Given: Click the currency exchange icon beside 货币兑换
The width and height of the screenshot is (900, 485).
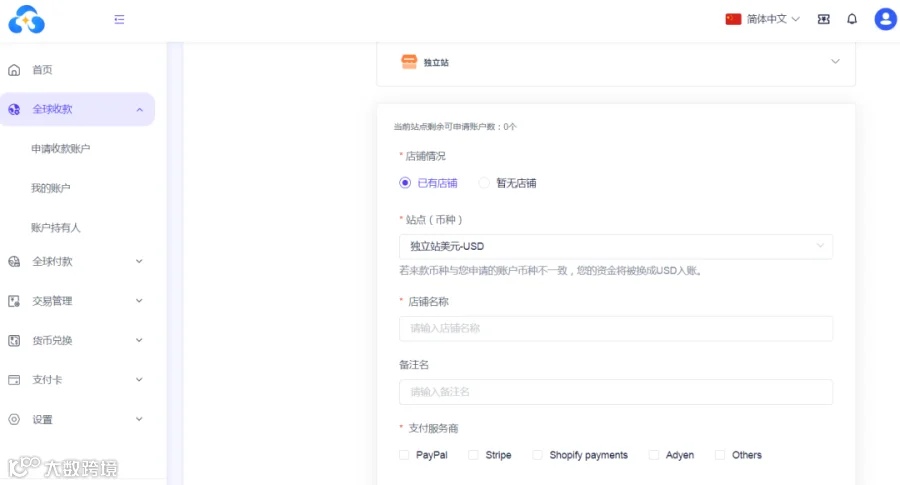Looking at the screenshot, I should tap(14, 340).
